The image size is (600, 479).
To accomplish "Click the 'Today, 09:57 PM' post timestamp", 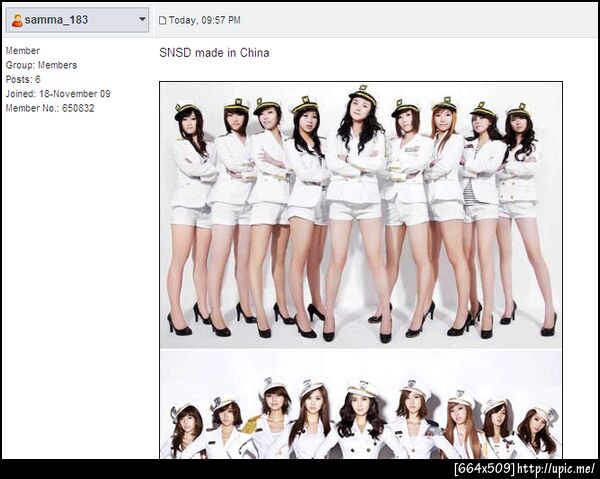I will point(204,20).
